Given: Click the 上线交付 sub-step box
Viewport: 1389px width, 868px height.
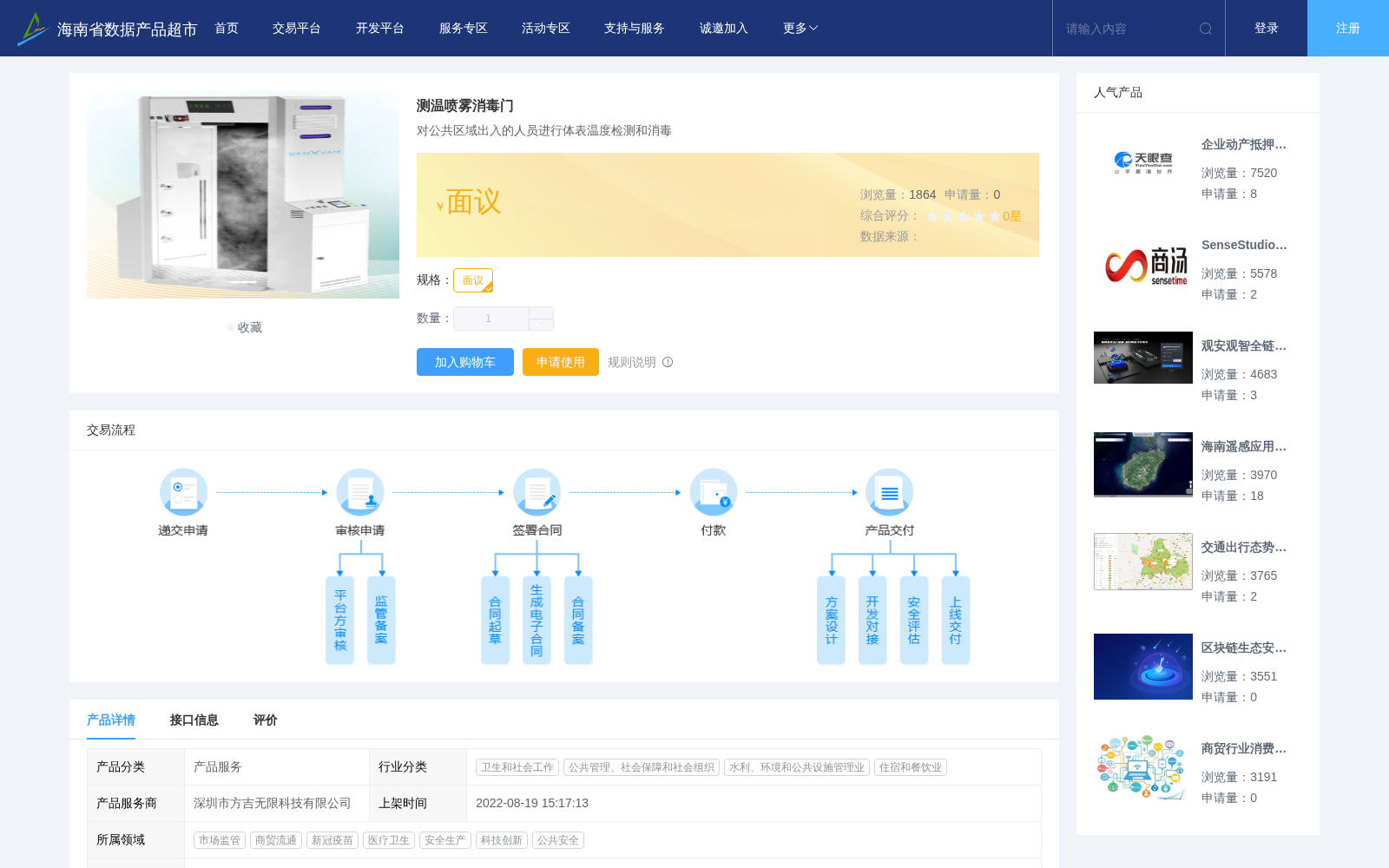Looking at the screenshot, I should [x=955, y=621].
